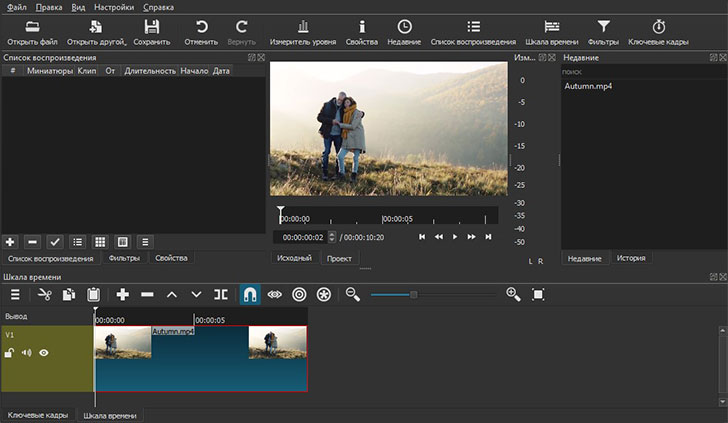Mute track V1 with speaker icon
The width and height of the screenshot is (728, 423).
pyautogui.click(x=27, y=352)
